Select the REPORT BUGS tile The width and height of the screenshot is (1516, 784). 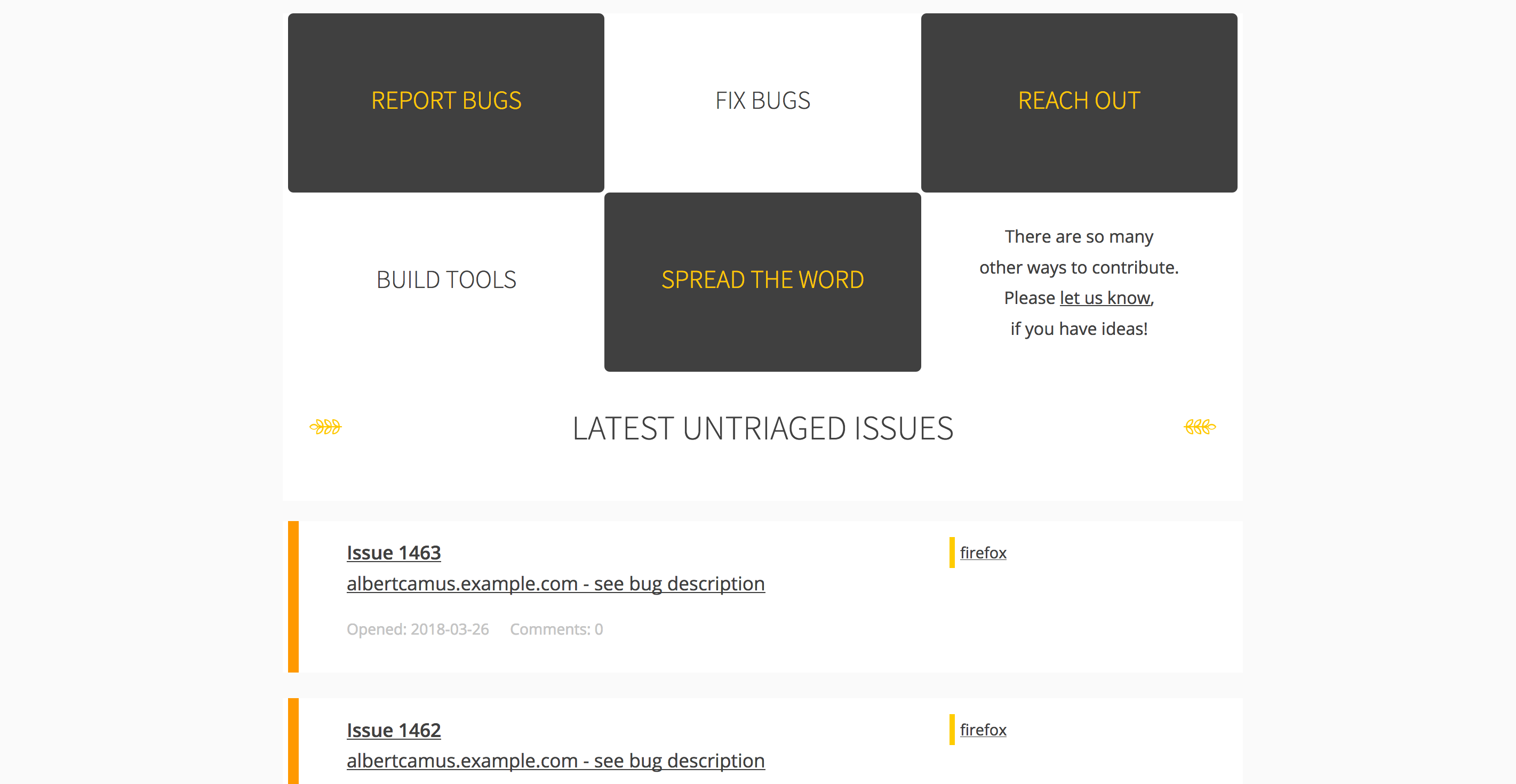click(x=445, y=101)
